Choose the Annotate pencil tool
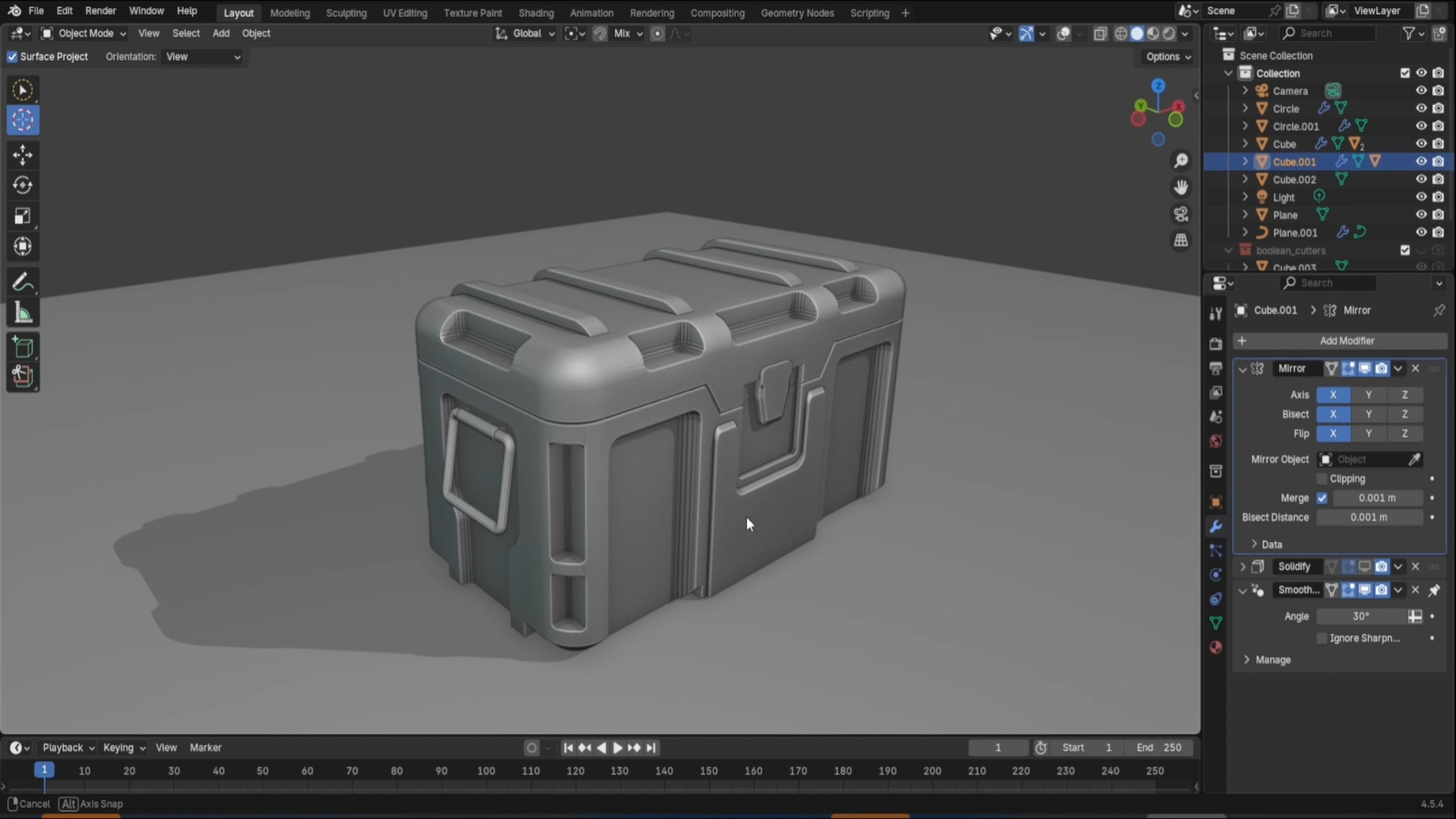Image resolution: width=1456 pixels, height=819 pixels. point(23,283)
